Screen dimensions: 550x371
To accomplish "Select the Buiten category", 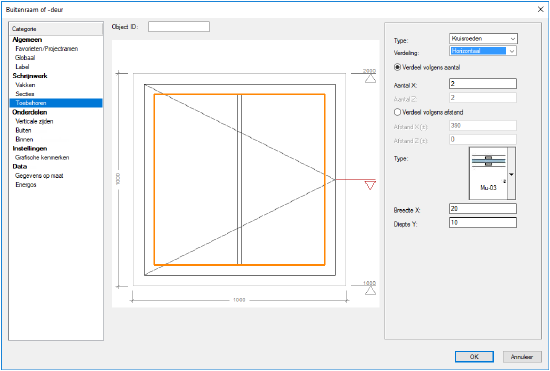I will click(x=24, y=130).
